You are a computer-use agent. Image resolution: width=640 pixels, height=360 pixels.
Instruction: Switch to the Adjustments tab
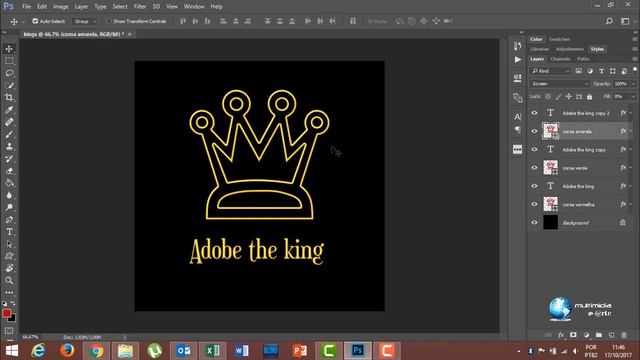click(570, 49)
